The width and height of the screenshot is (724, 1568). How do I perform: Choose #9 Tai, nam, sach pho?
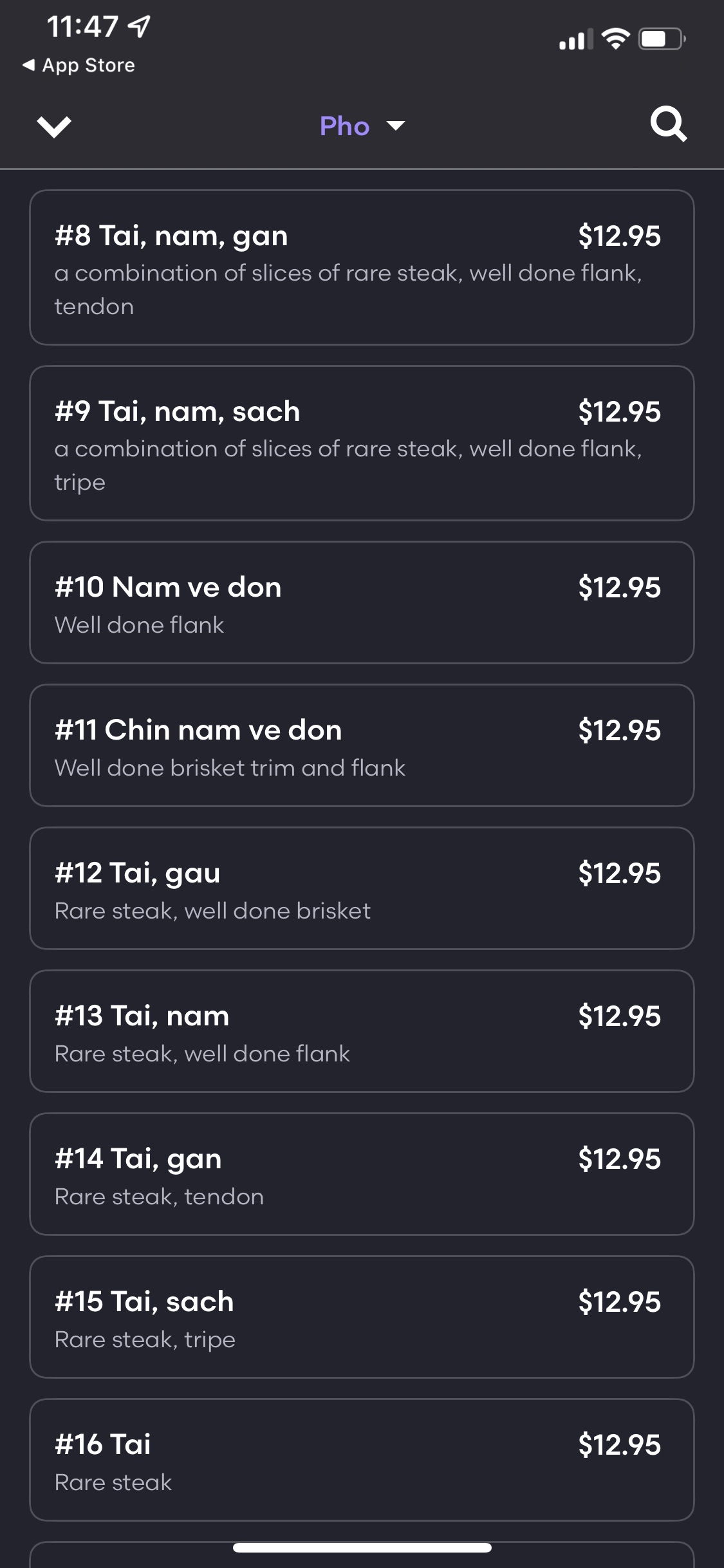362,443
